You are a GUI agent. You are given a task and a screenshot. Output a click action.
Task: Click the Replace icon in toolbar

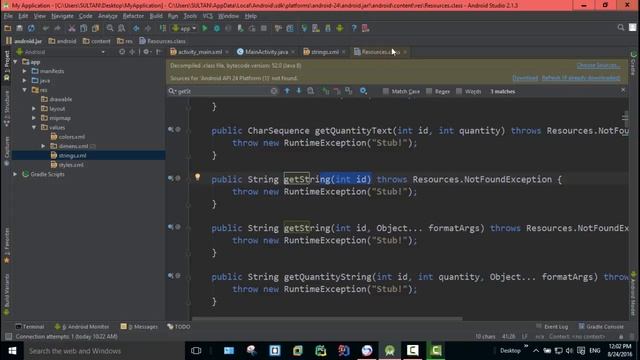[122, 28]
